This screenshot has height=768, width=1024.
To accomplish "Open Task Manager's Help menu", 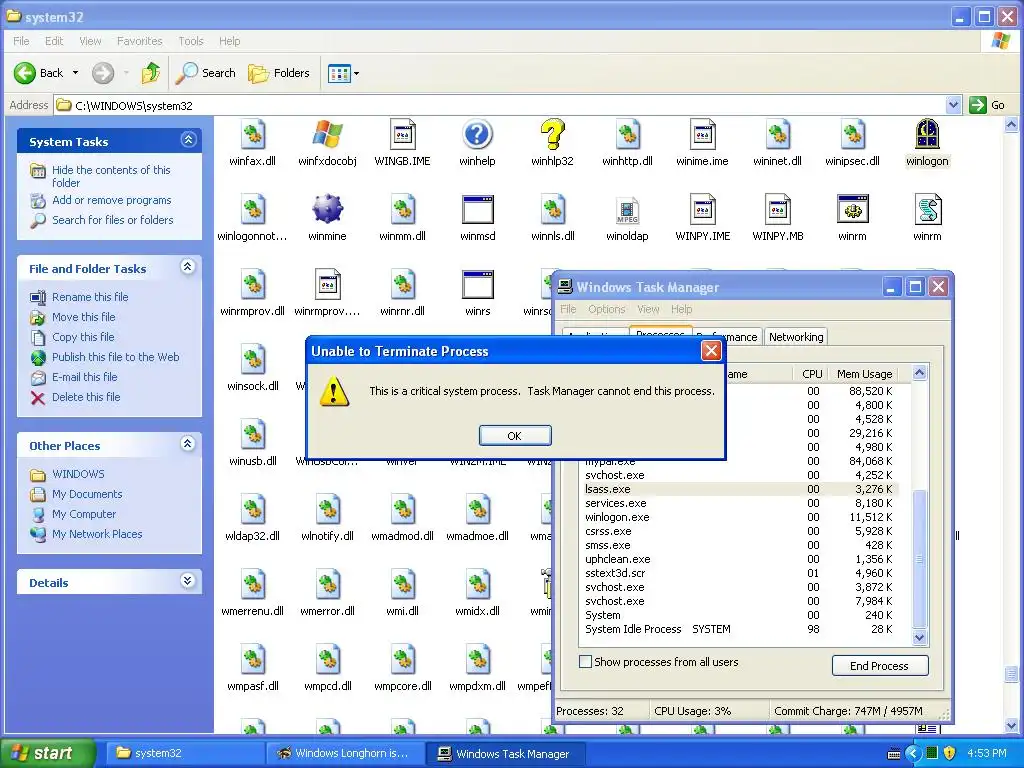I will pyautogui.click(x=681, y=309).
